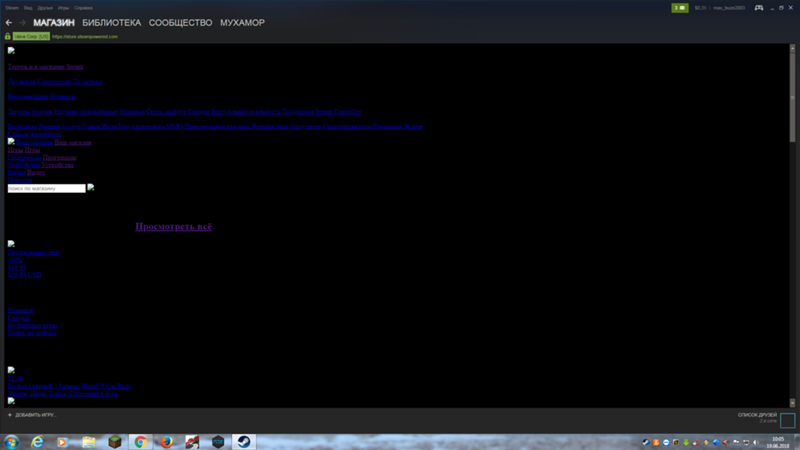The height and width of the screenshot is (450, 800).
Task: Launch Google Chrome from the taskbar
Action: [140, 442]
